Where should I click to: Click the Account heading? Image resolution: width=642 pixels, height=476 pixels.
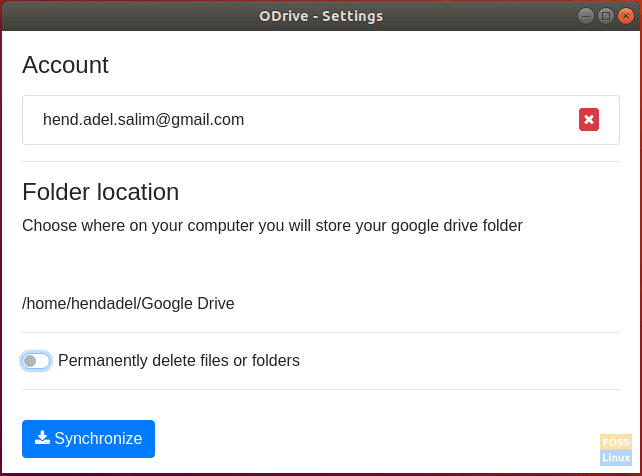coord(66,65)
